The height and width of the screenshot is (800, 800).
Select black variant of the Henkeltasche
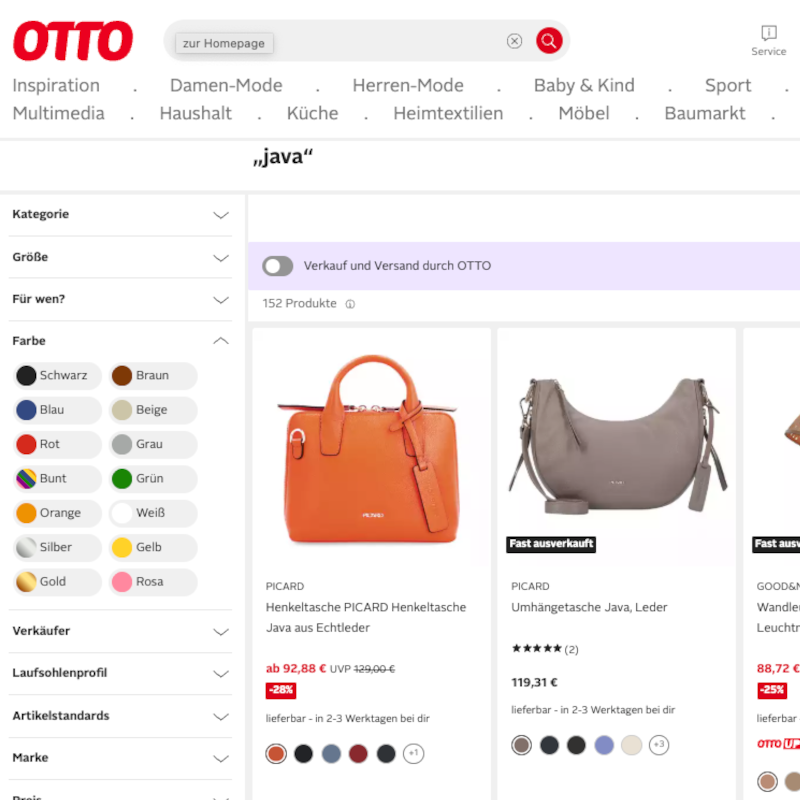pyautogui.click(x=304, y=754)
